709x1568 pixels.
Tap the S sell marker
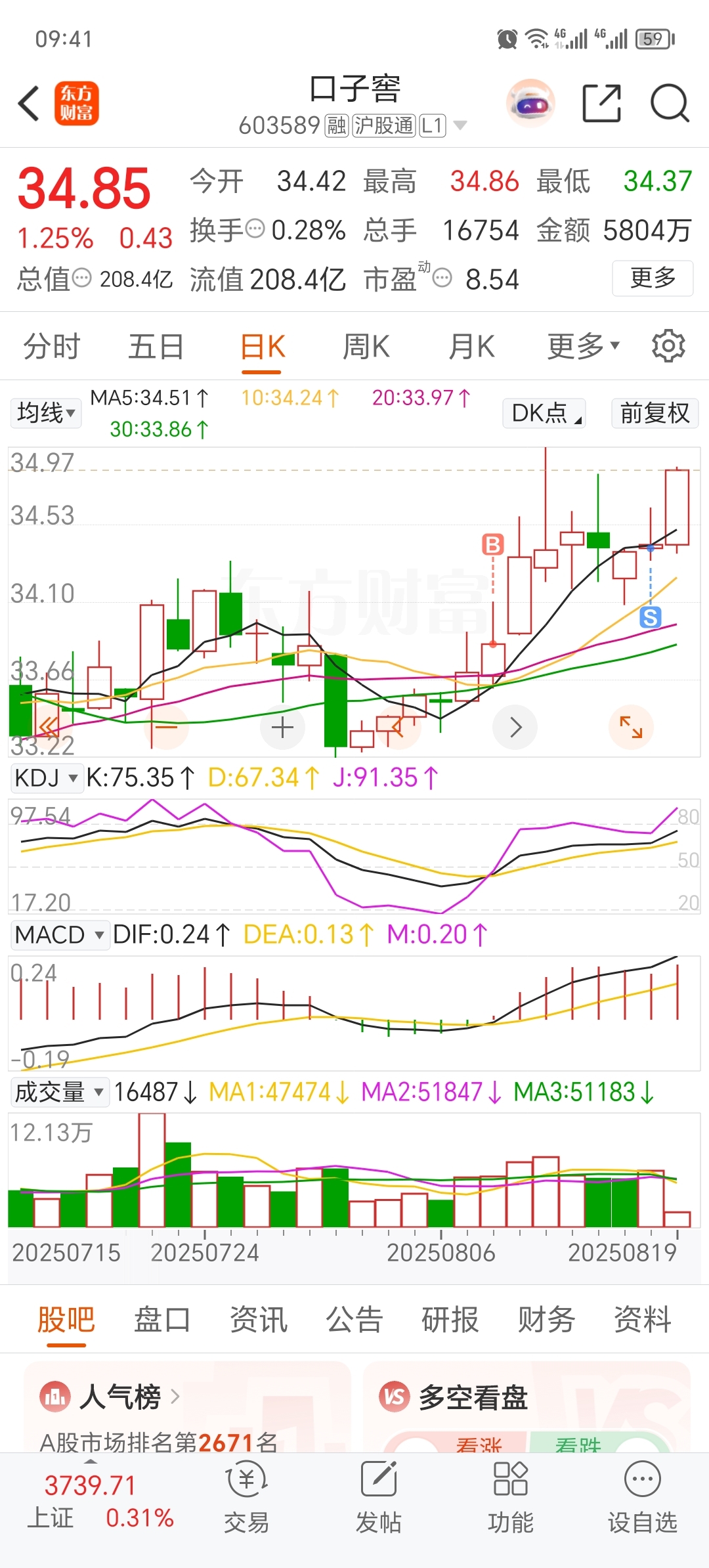[650, 617]
